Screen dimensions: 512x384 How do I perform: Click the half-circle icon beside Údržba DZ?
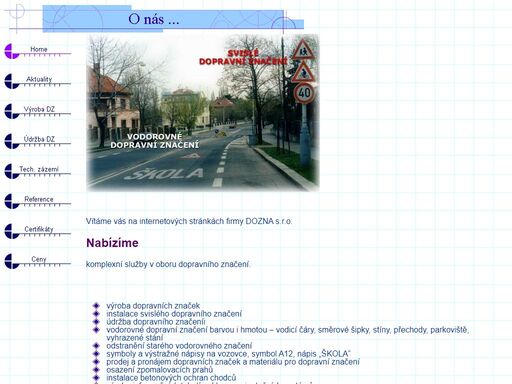tap(12, 141)
